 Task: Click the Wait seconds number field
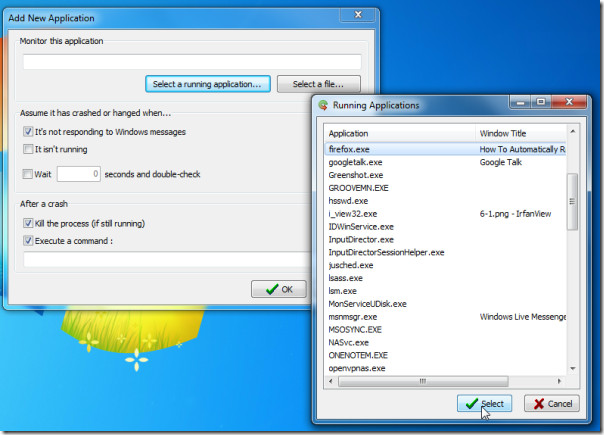point(79,174)
